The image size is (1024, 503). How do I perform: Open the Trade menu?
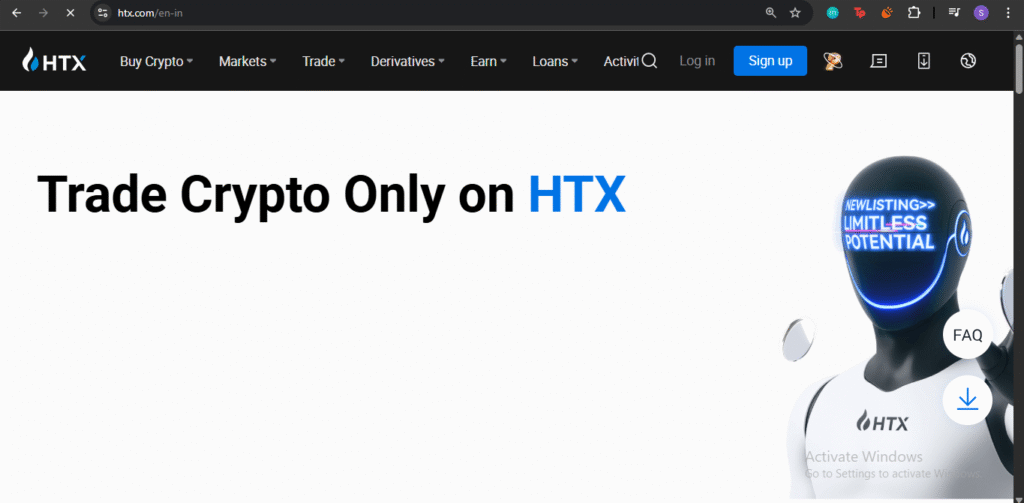click(x=323, y=61)
